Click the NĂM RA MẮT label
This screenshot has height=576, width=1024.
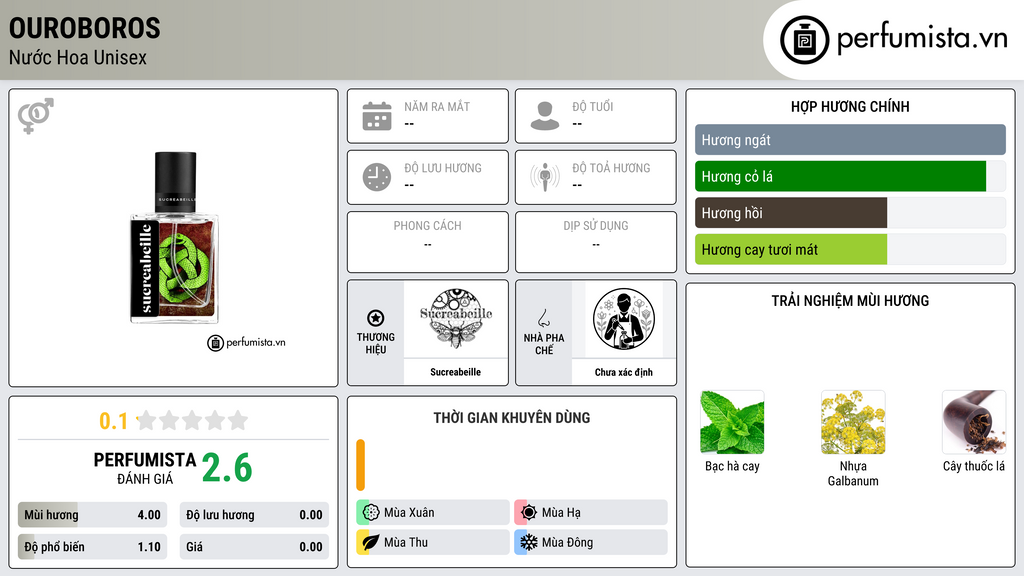pos(437,106)
